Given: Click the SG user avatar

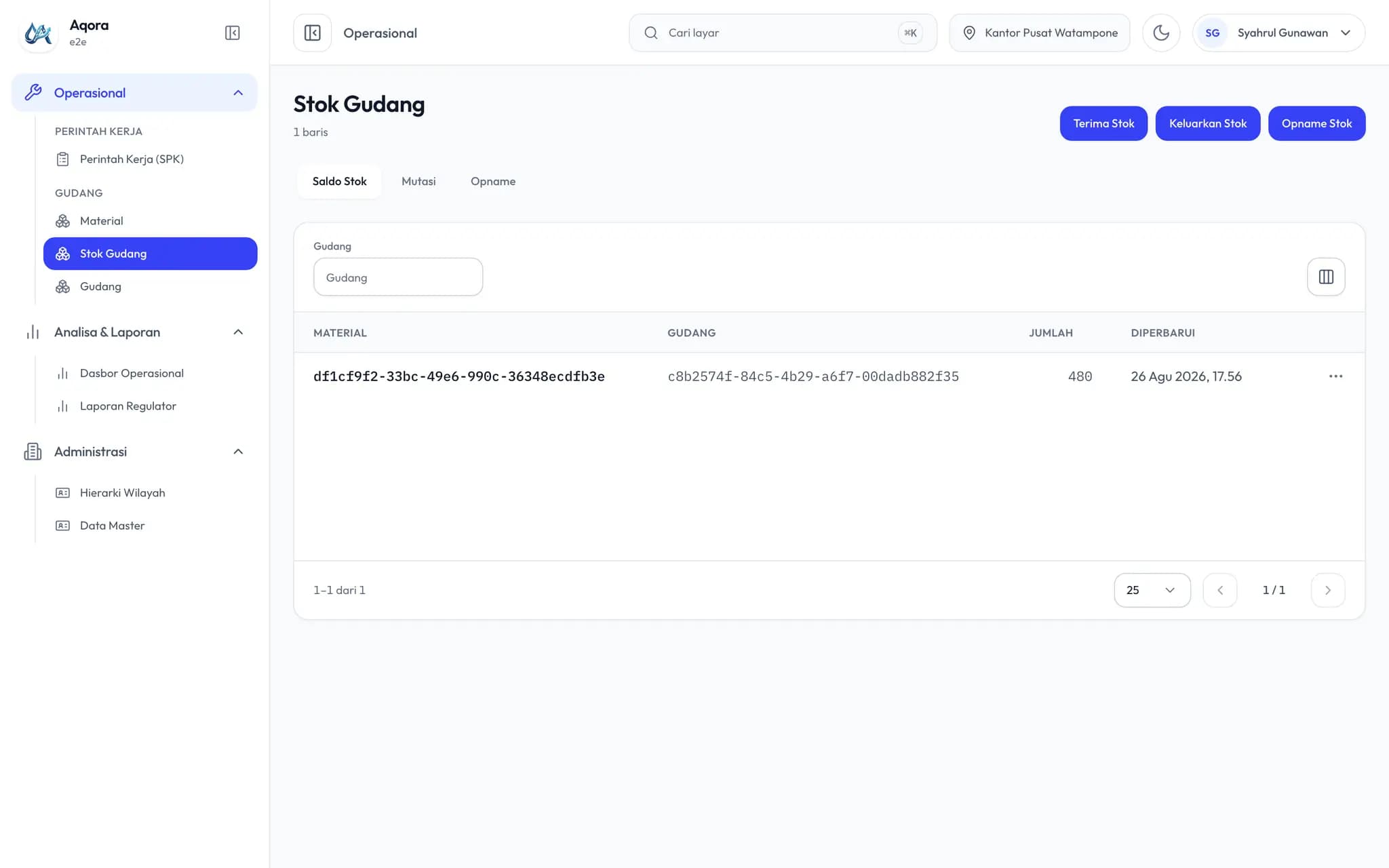Looking at the screenshot, I should 1212,33.
